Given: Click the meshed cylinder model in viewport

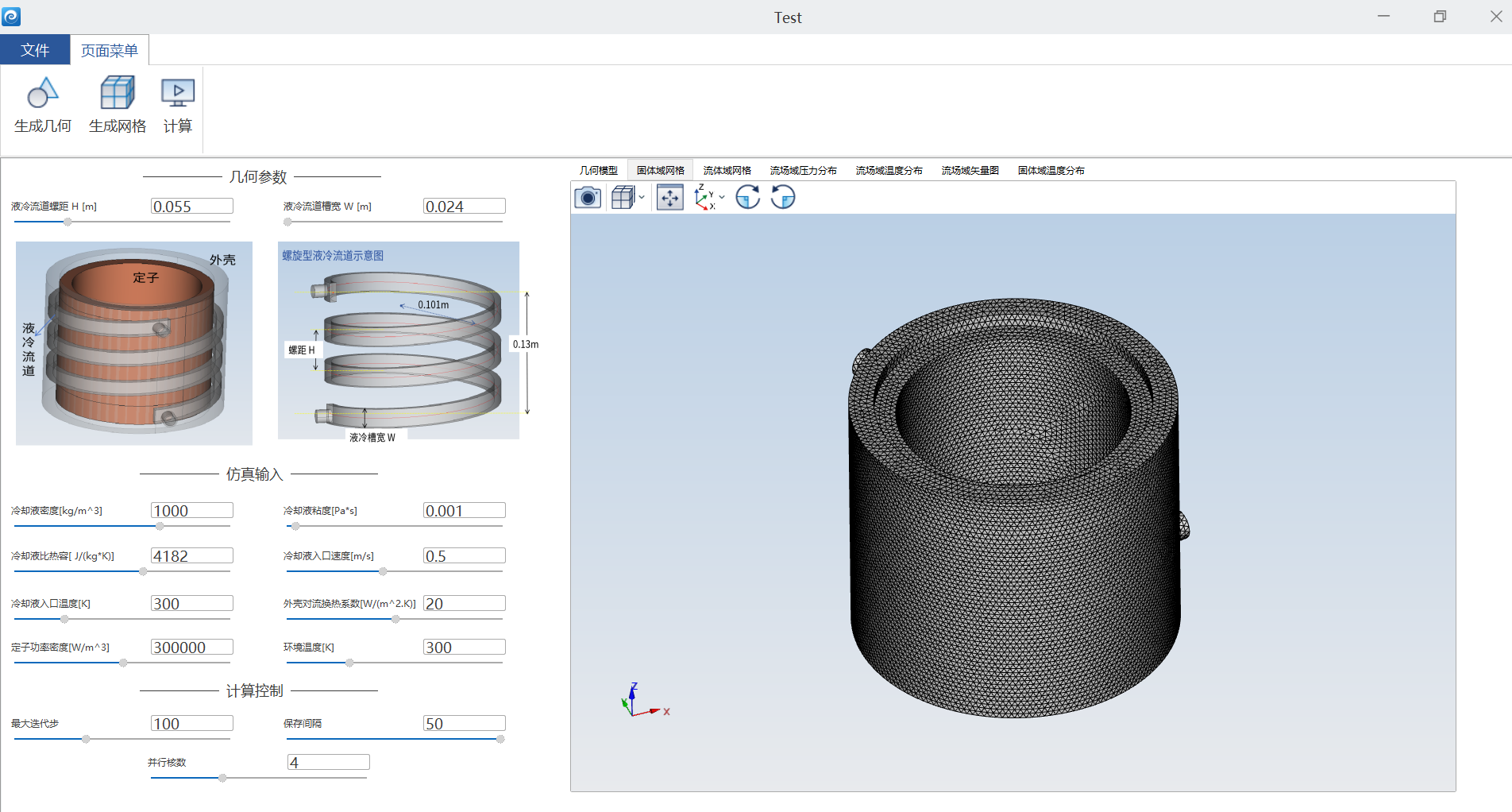Looking at the screenshot, I should [1018, 508].
